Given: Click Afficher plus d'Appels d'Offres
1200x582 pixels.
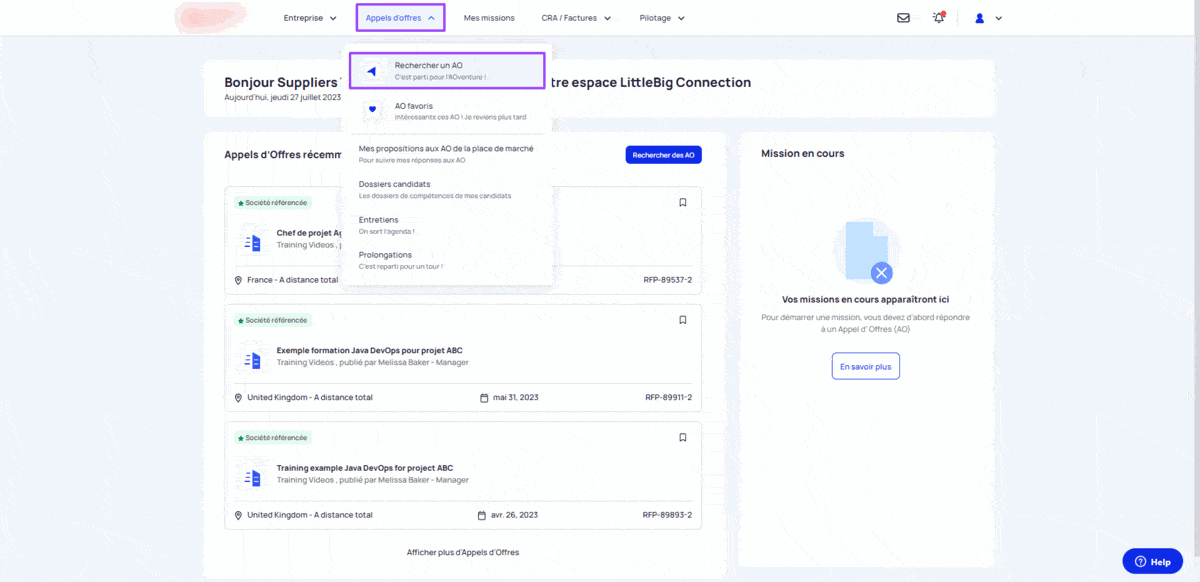Looking at the screenshot, I should point(463,552).
